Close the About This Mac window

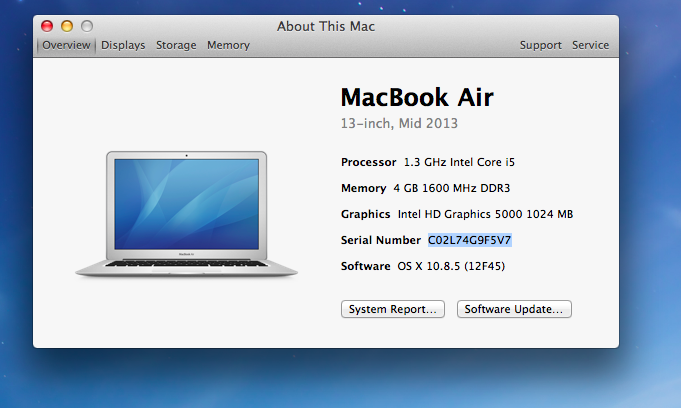47,26
